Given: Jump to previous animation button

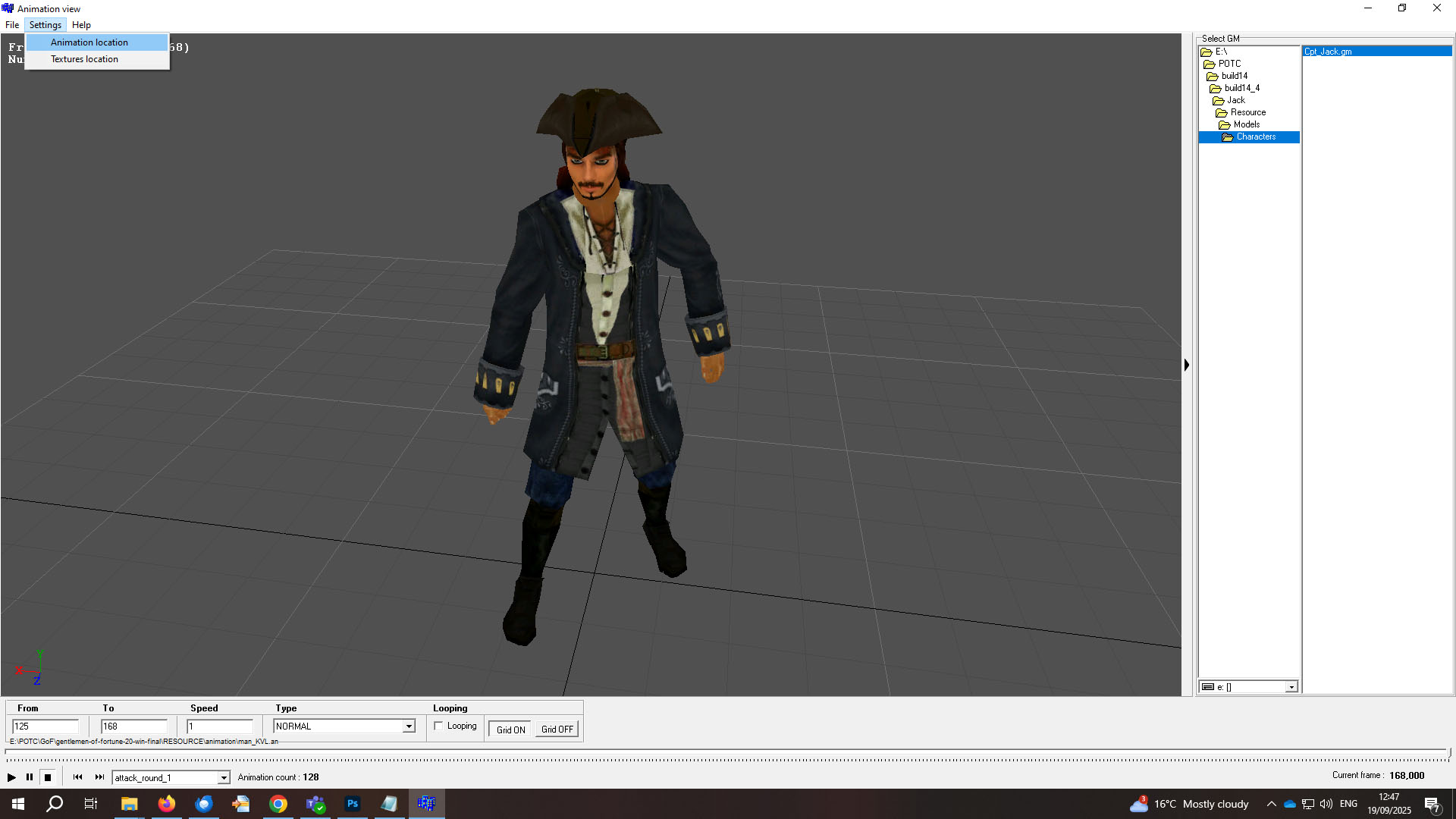Looking at the screenshot, I should (77, 777).
